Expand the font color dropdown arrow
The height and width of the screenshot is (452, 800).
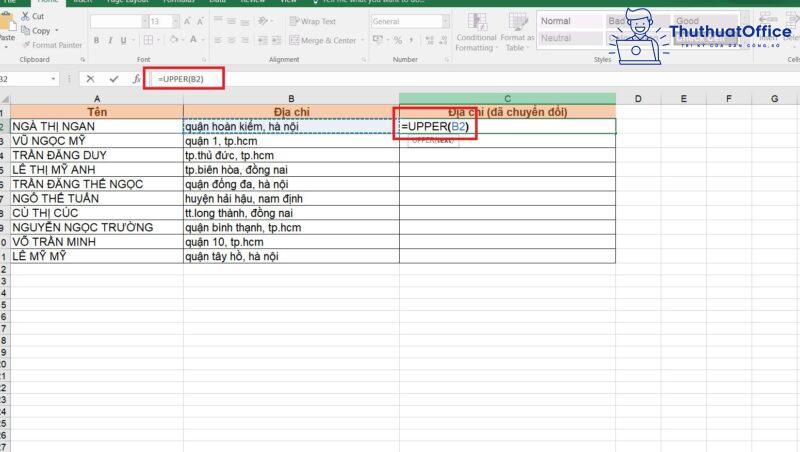tap(203, 40)
